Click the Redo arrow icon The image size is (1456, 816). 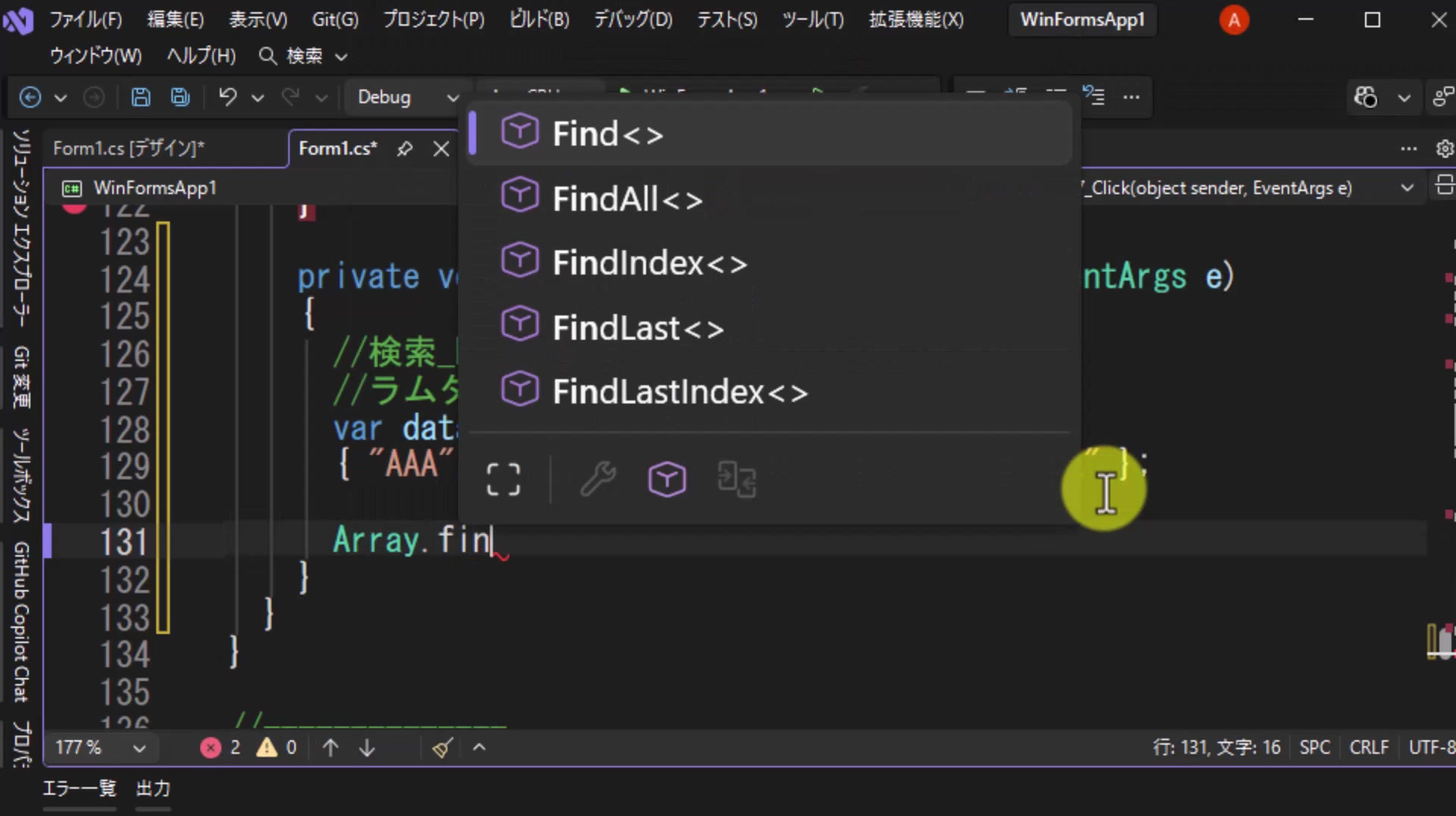[290, 97]
